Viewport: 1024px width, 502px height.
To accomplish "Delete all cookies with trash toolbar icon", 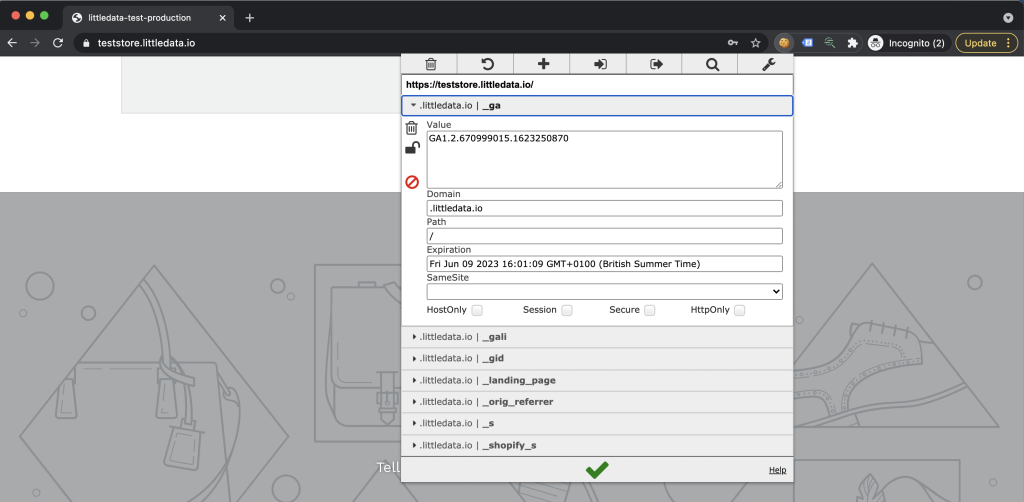I will (x=430, y=64).
